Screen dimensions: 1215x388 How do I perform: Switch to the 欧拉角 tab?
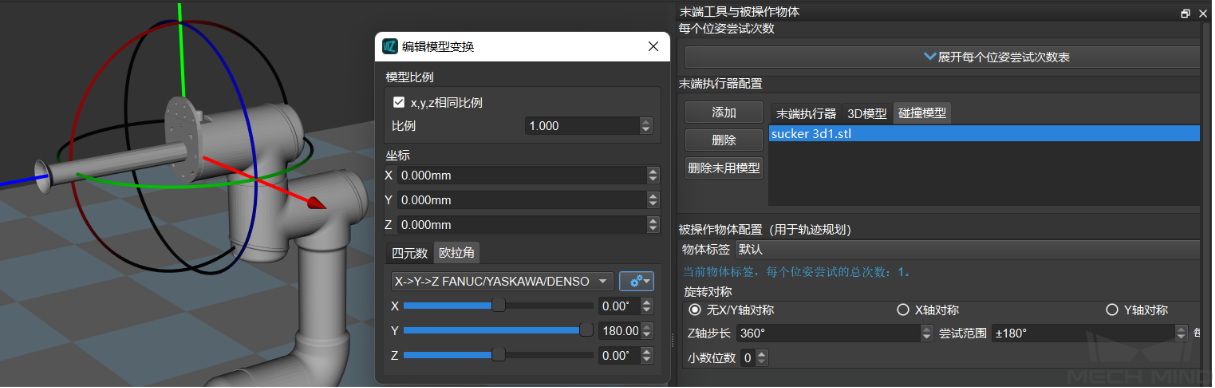point(456,253)
